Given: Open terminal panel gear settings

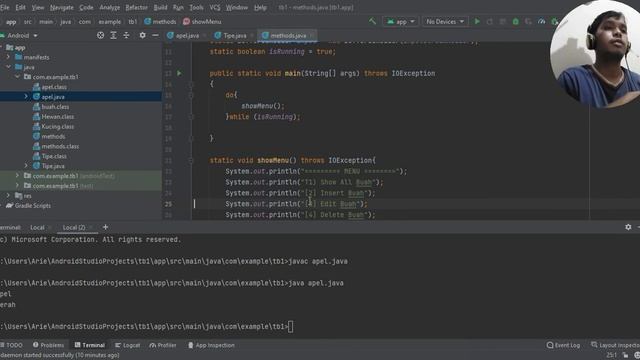Looking at the screenshot, I should (628, 227).
